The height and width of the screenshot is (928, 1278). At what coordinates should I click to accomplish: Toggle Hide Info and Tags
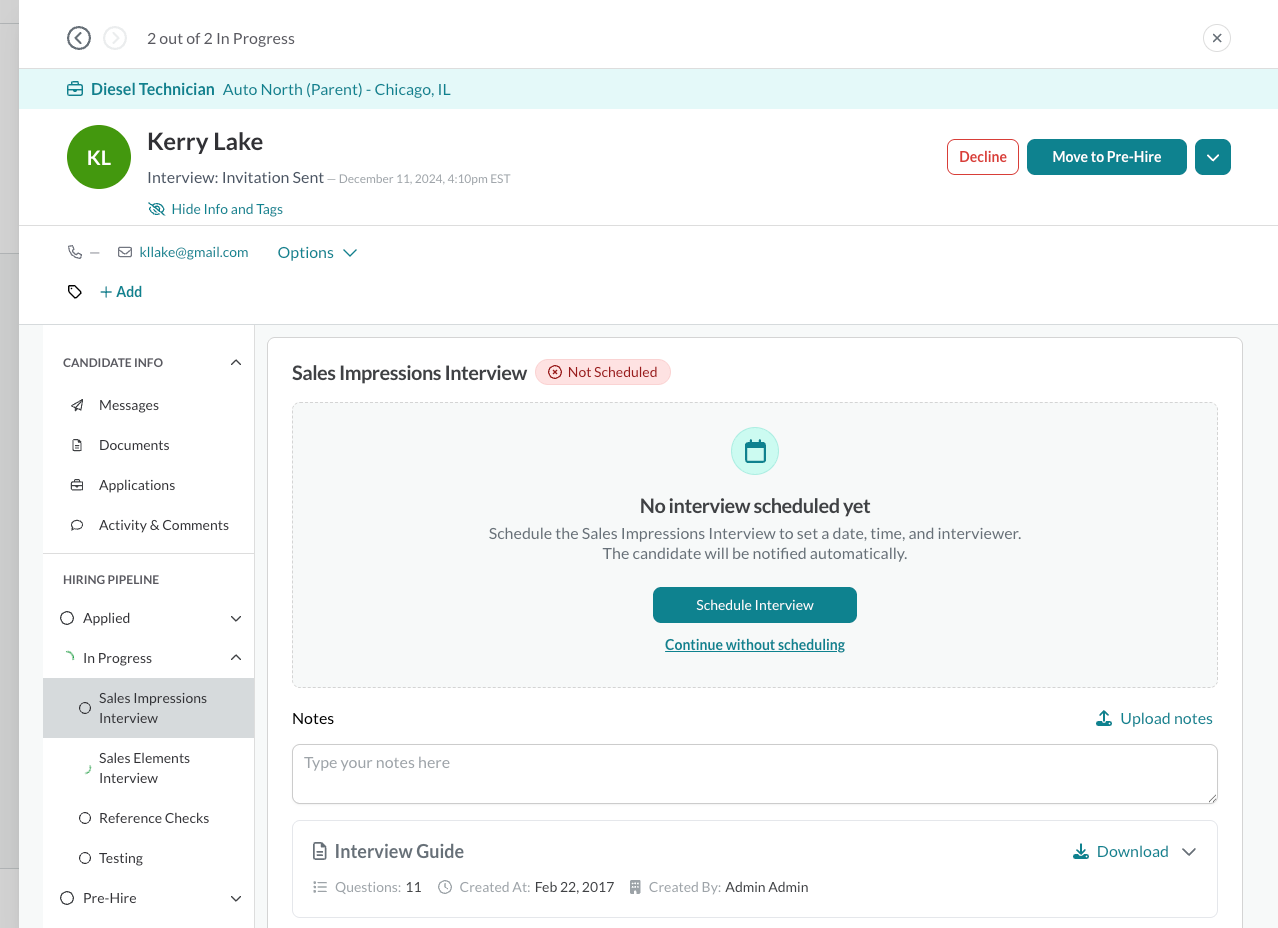pyautogui.click(x=215, y=209)
